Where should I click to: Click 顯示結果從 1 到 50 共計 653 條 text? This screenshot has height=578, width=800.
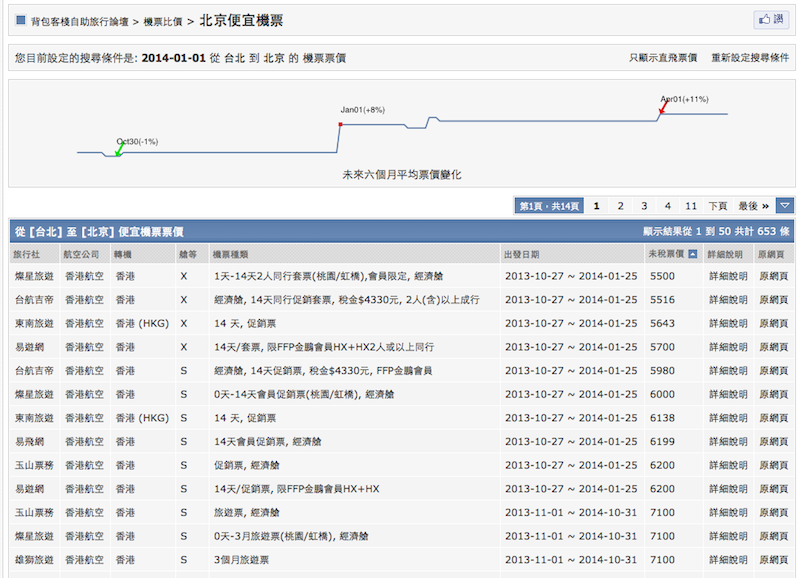point(716,231)
